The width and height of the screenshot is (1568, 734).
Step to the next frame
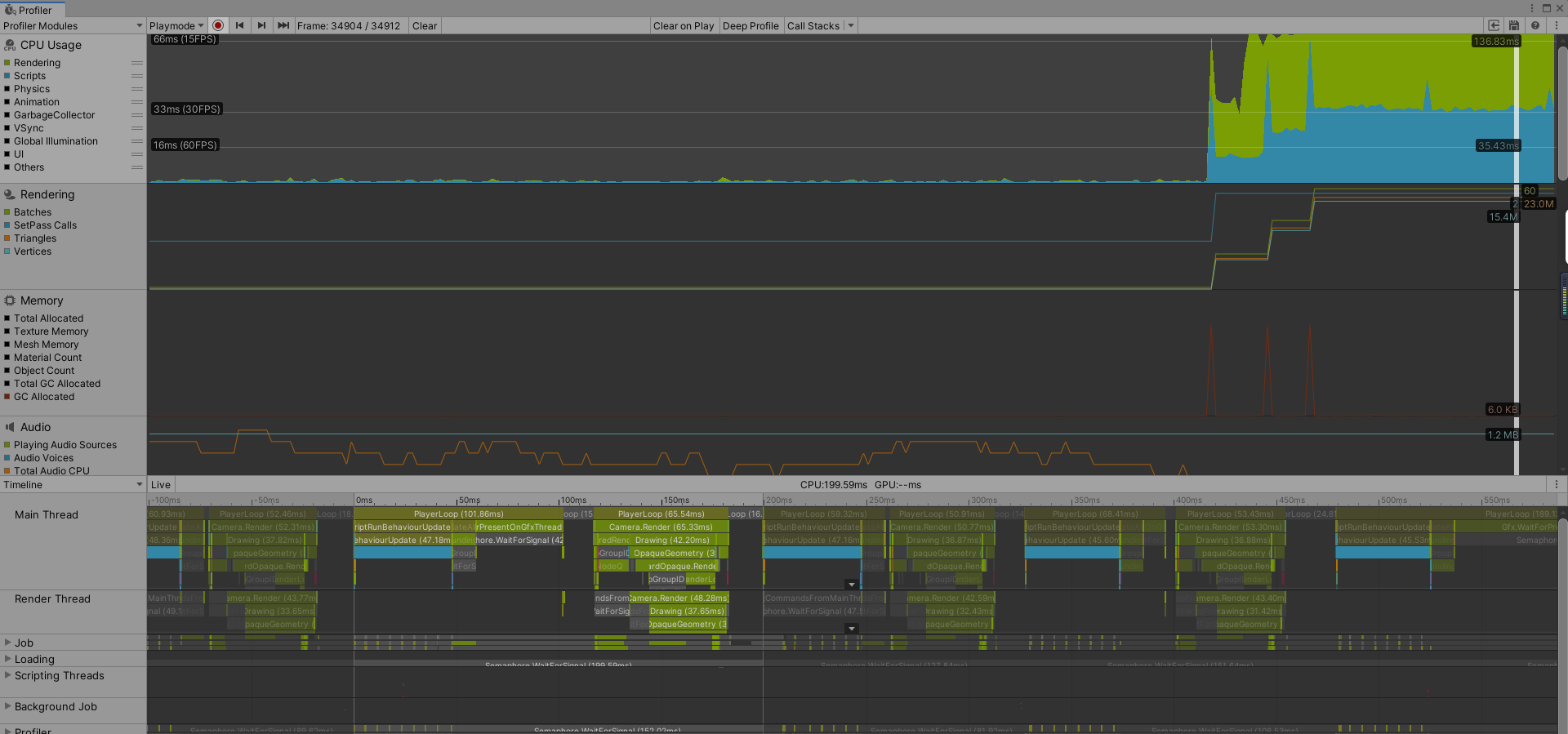coord(261,25)
